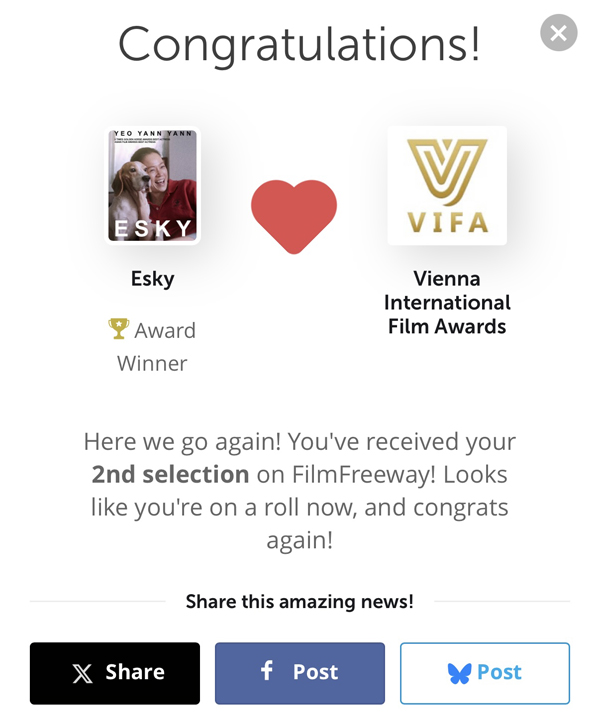Click "Share this amazing news!" text
This screenshot has width=600, height=724.
point(299,601)
